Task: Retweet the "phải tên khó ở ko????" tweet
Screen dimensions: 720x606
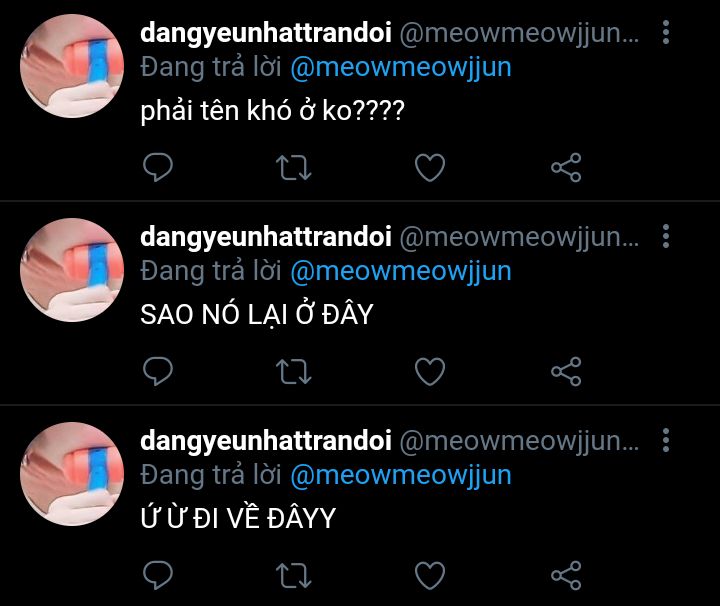Action: click(x=293, y=168)
